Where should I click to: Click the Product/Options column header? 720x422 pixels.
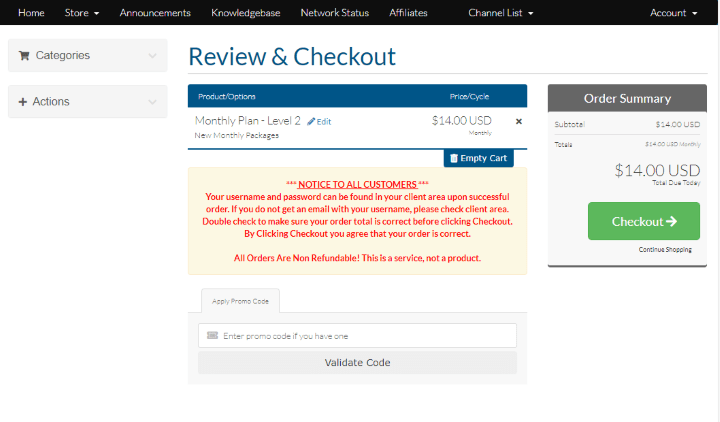coord(227,97)
